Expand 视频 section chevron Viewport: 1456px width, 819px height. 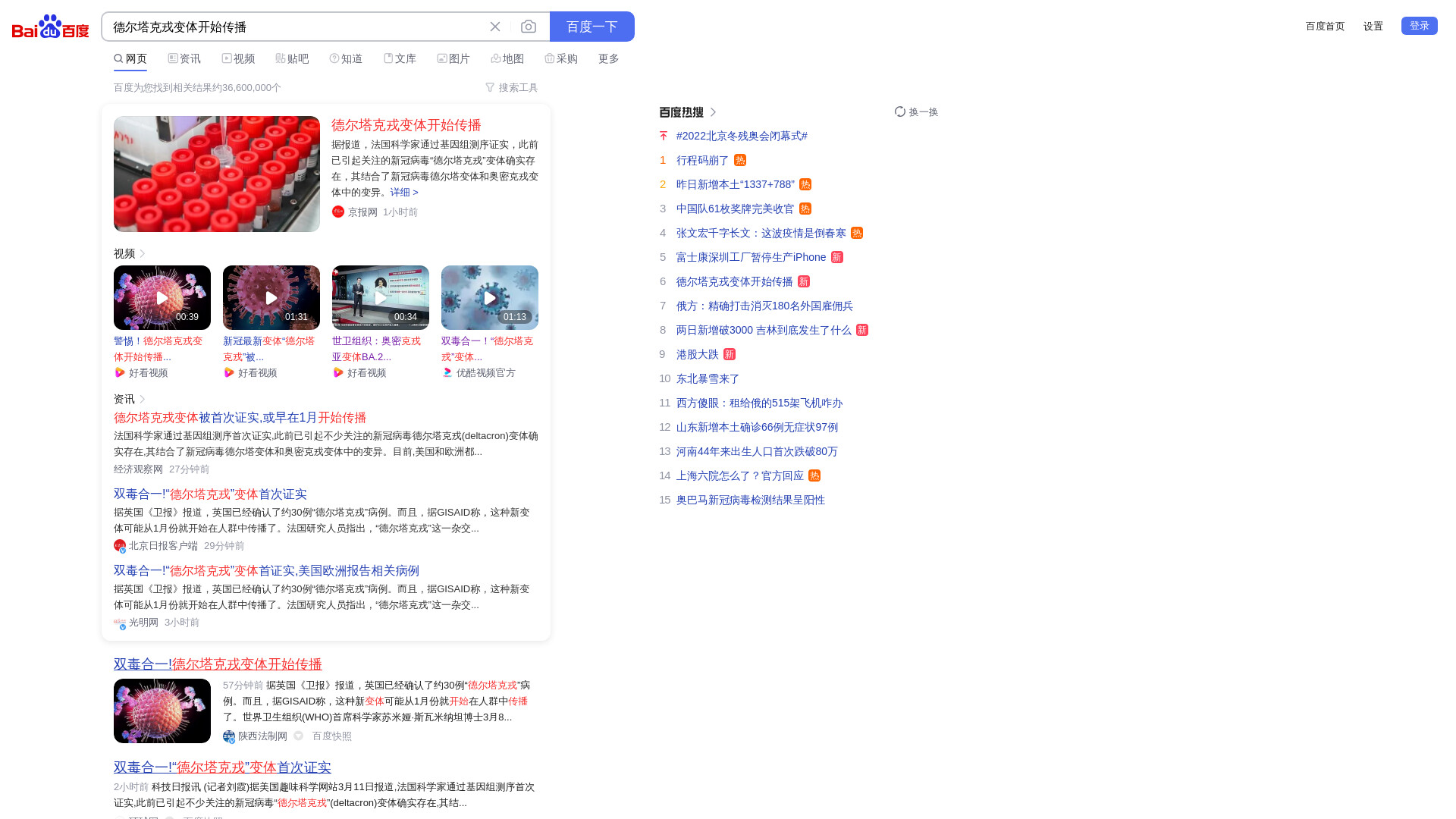point(143,253)
